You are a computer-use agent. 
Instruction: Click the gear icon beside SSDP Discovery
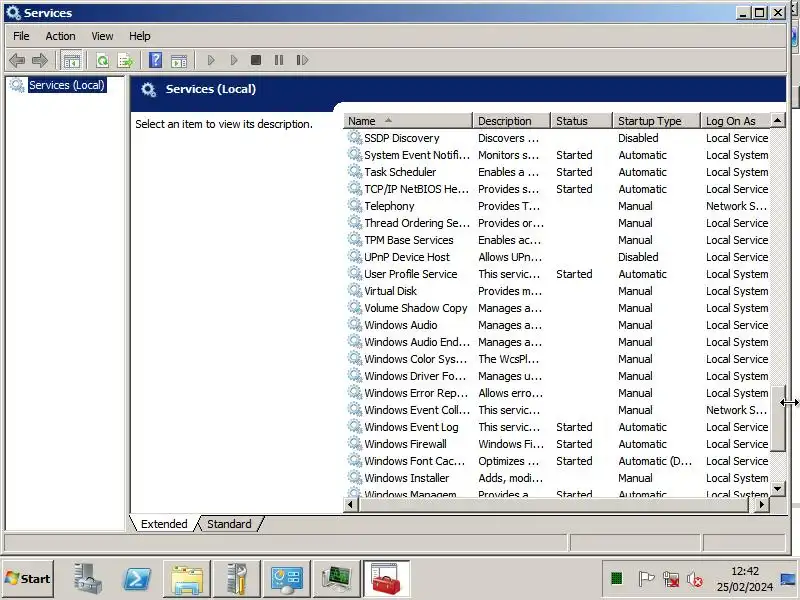point(355,137)
